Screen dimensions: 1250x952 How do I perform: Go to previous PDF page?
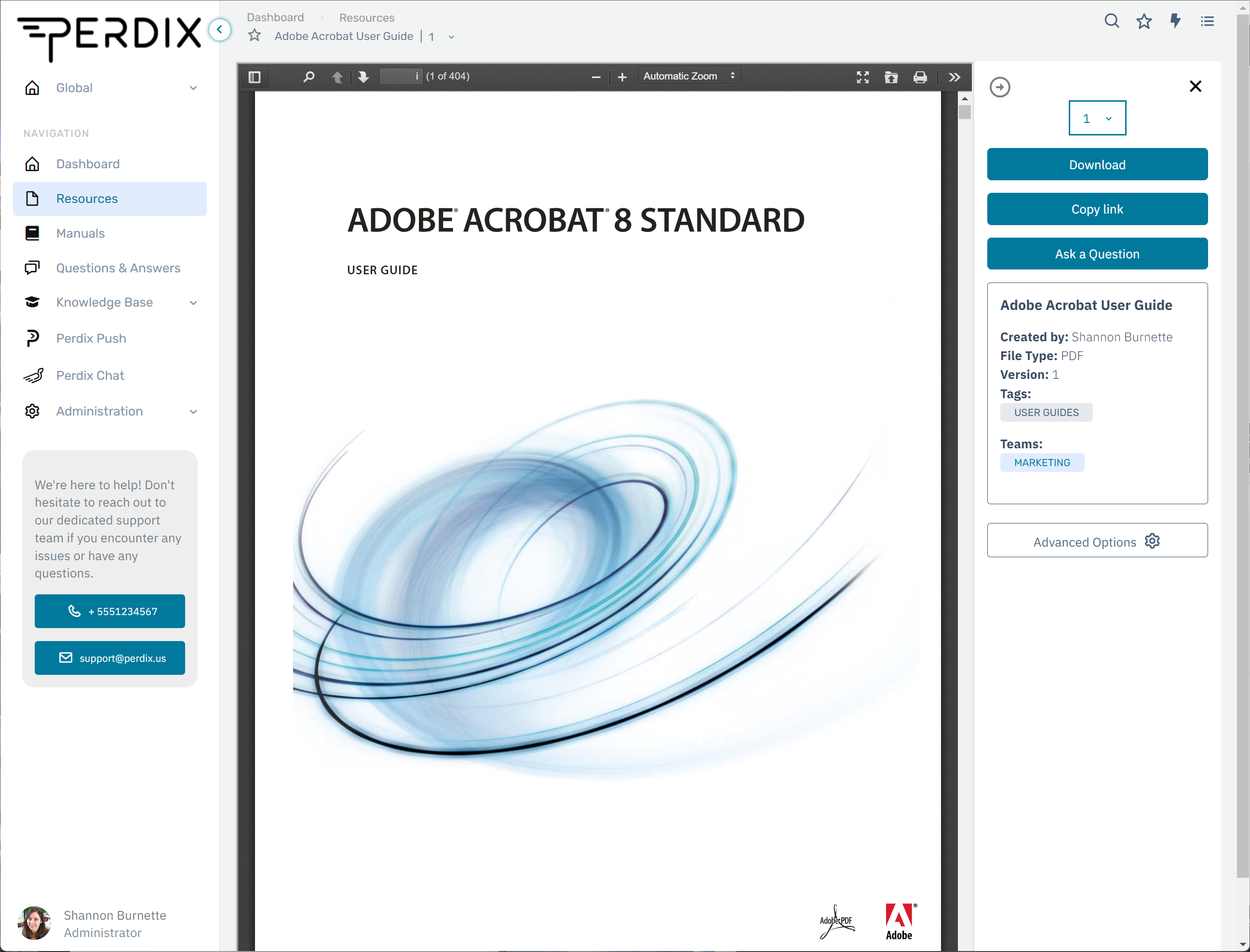337,77
